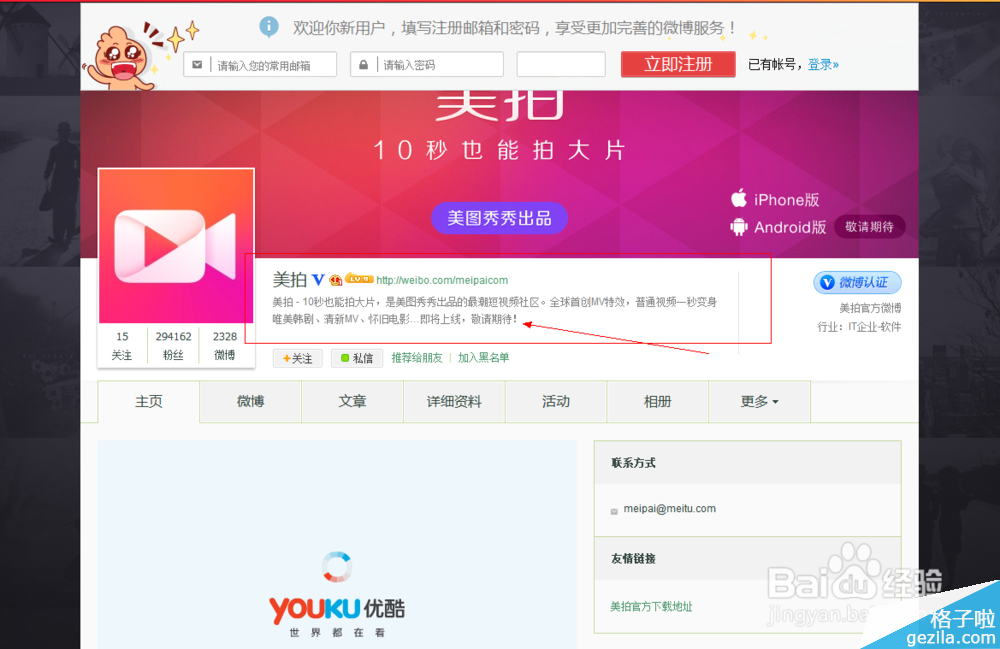Switch to the 主页 tab
1000x649 pixels.
149,402
